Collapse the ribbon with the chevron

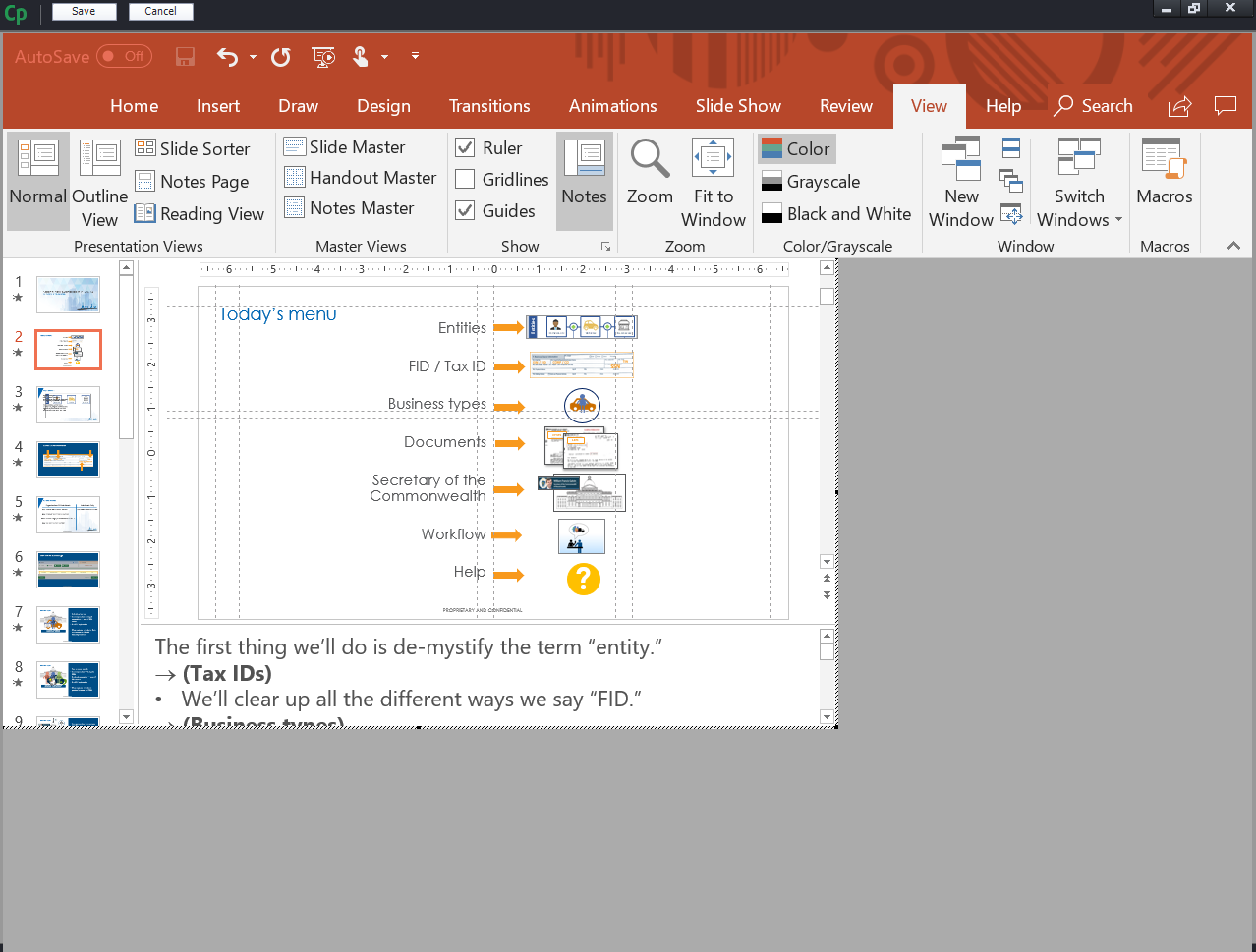[1233, 246]
